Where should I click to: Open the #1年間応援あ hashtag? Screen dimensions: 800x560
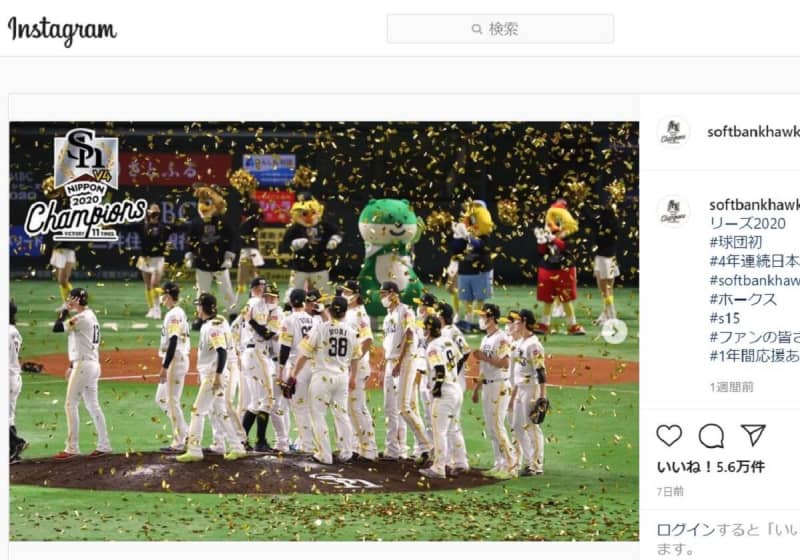click(x=754, y=355)
